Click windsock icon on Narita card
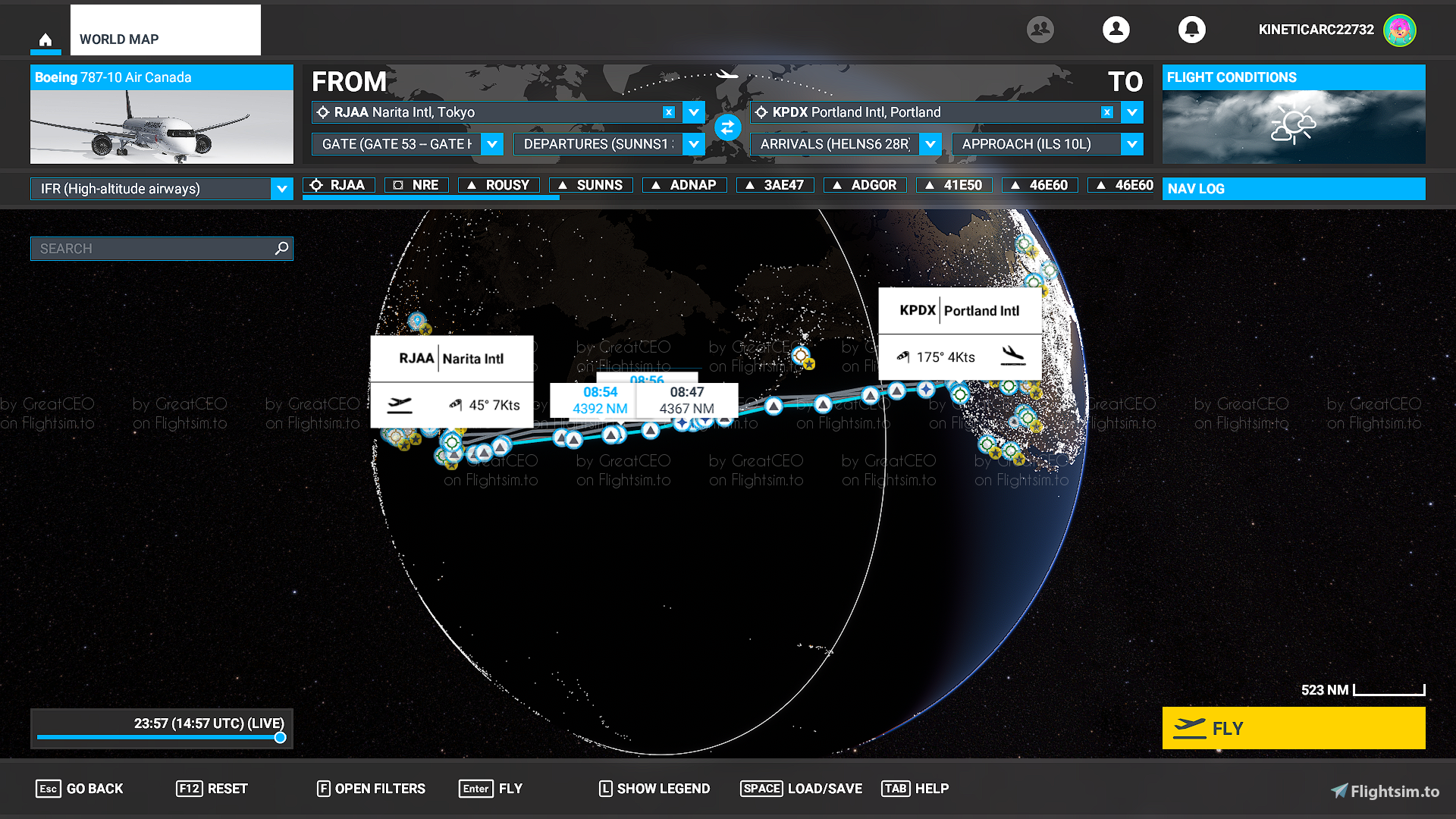 [x=455, y=405]
